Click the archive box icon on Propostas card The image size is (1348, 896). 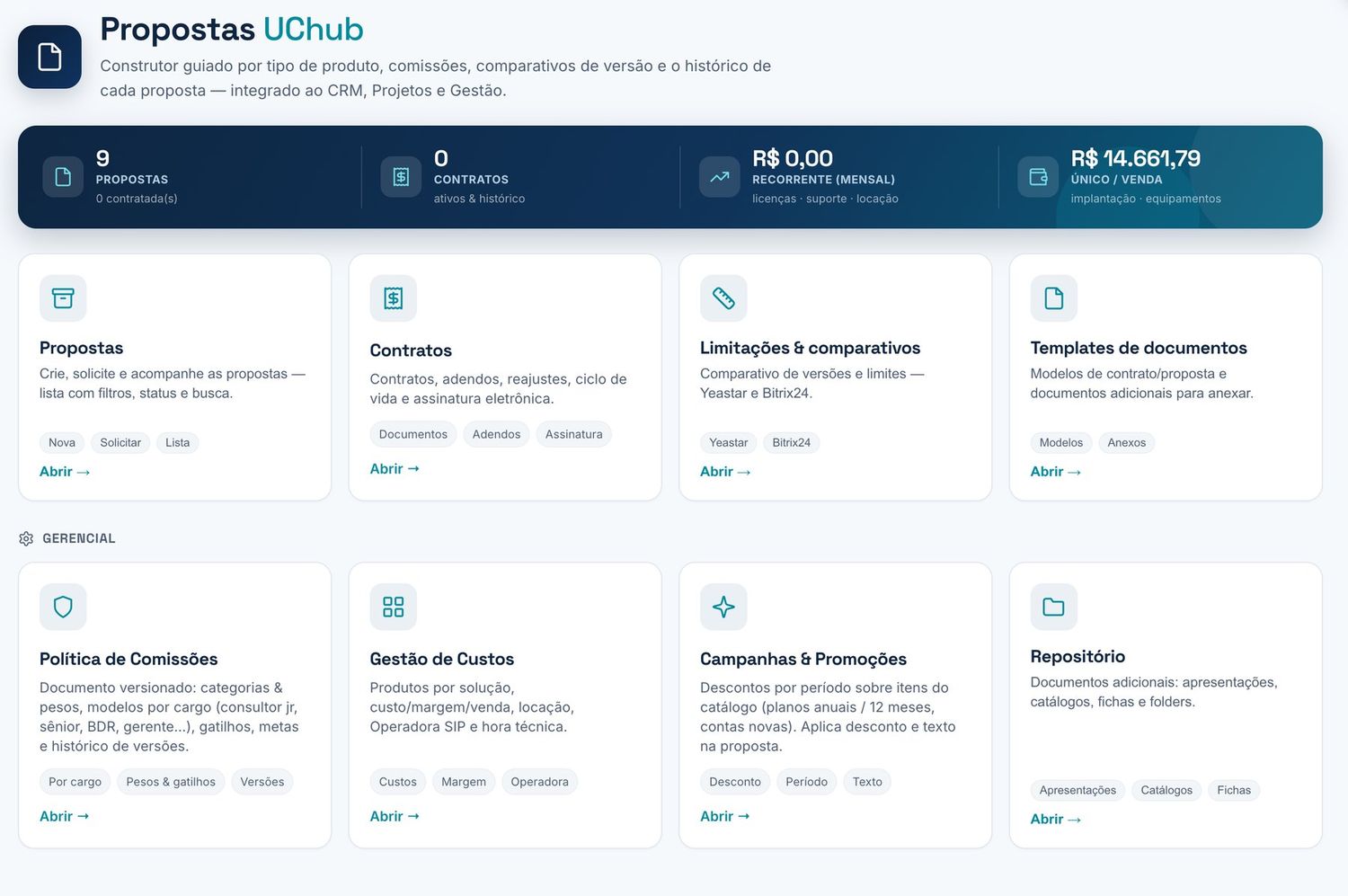pos(63,298)
